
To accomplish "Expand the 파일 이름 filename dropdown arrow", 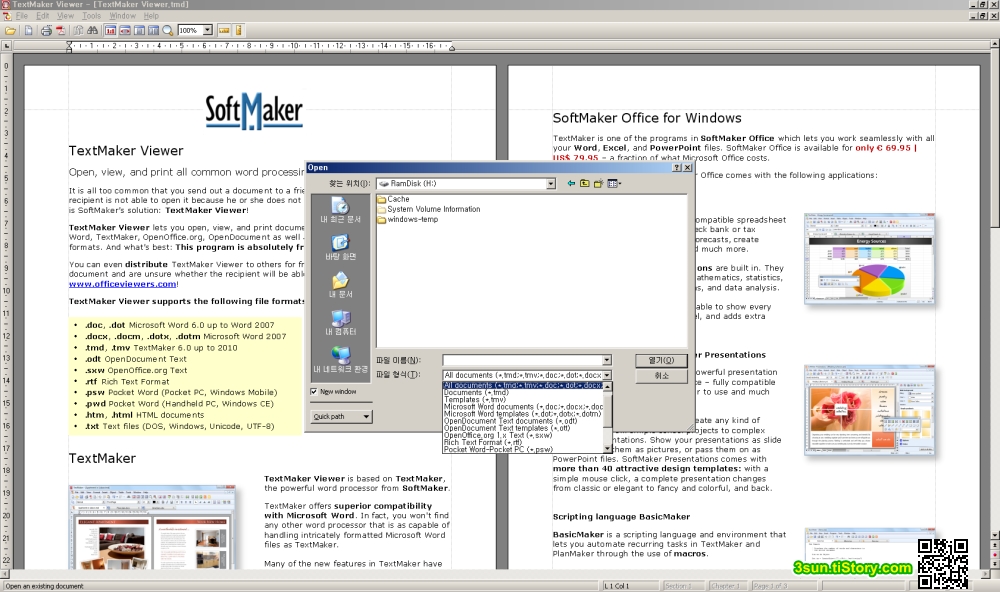I will (x=607, y=360).
